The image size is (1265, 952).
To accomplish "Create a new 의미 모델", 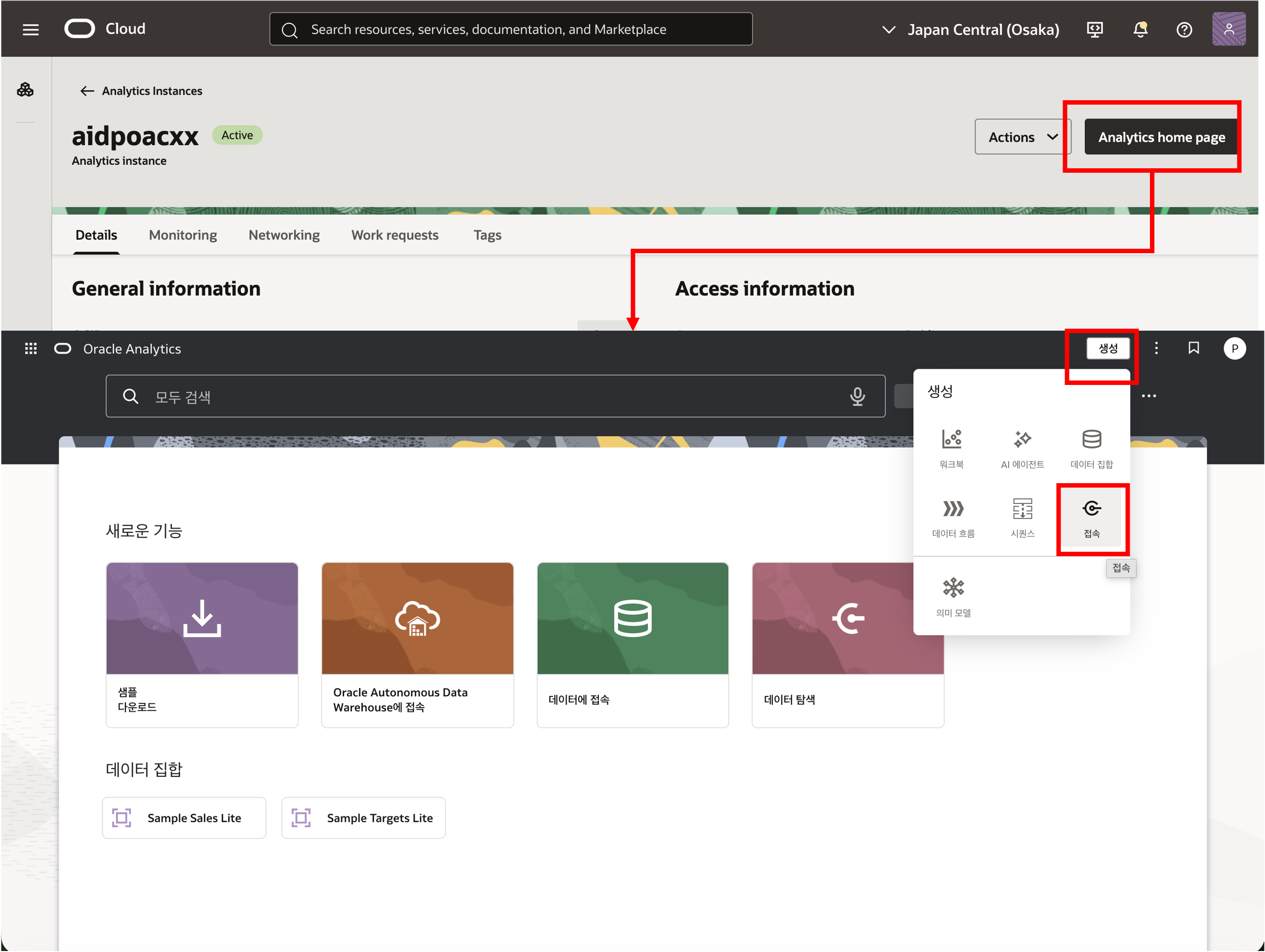I will [953, 598].
